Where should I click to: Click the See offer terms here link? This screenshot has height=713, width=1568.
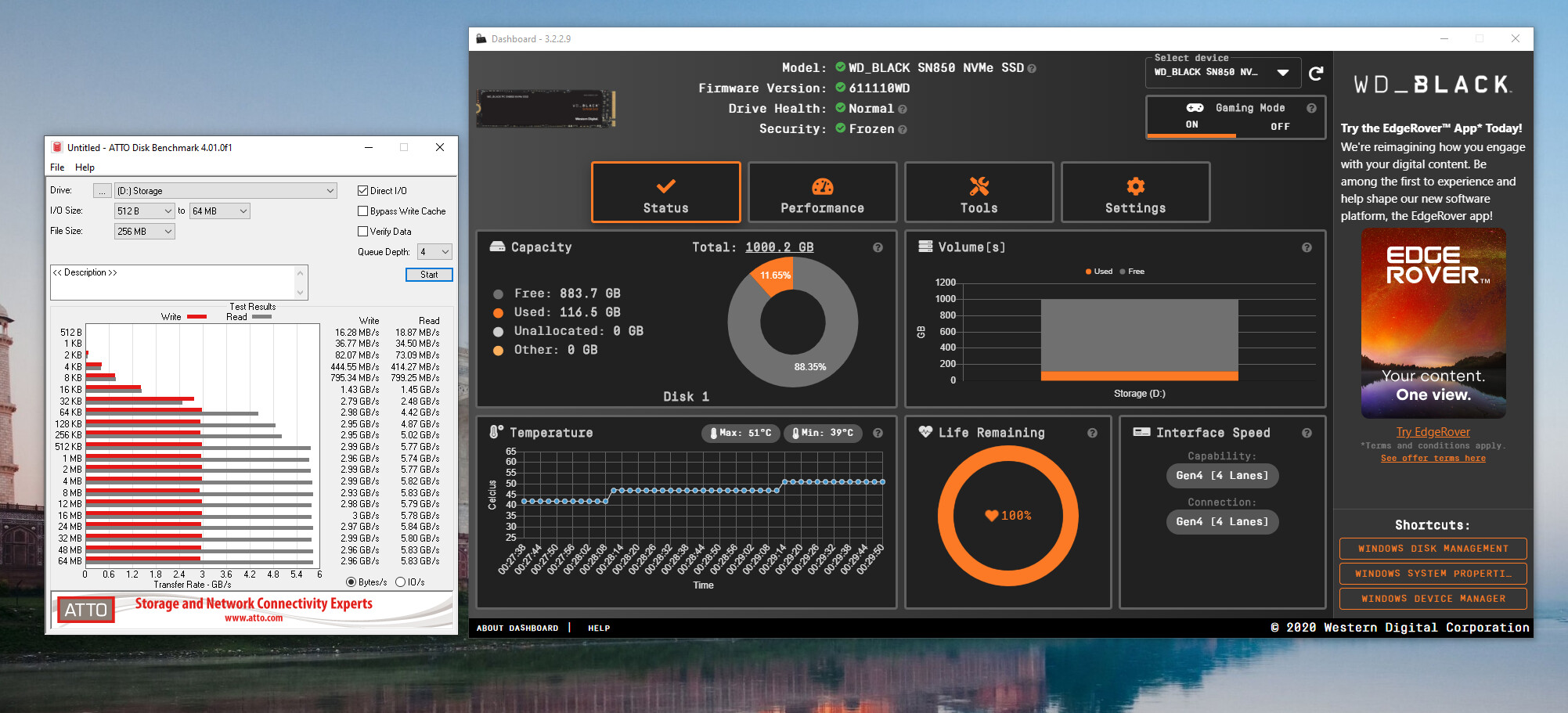[x=1433, y=459]
